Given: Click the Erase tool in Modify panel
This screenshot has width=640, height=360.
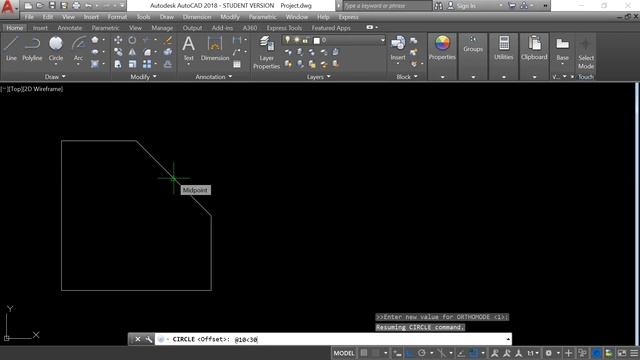Looking at the screenshot, I should pos(168,40).
